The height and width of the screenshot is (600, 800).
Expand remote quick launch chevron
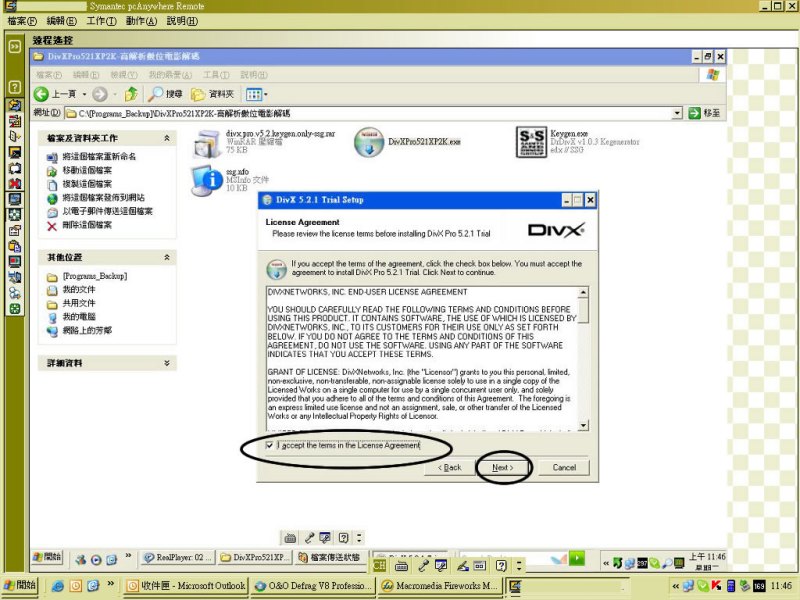click(128, 555)
